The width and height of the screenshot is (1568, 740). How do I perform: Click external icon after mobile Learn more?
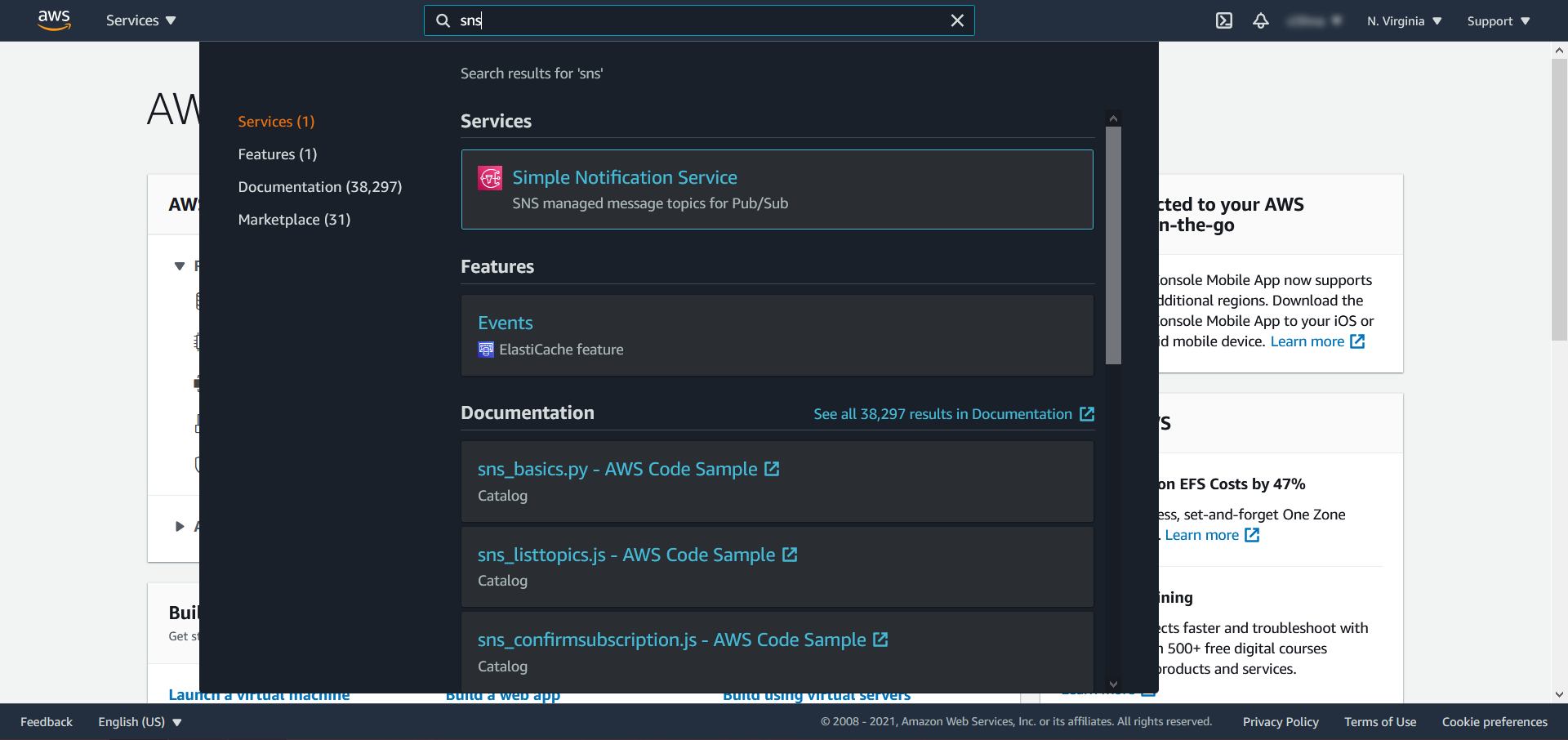tap(1357, 341)
